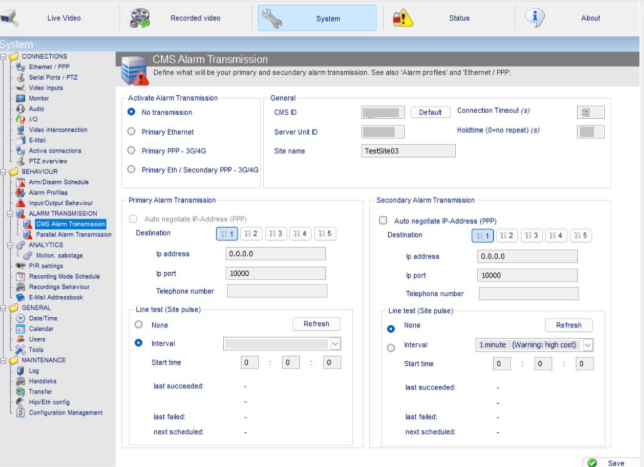The width and height of the screenshot is (644, 467).
Task: Click the Recordings Behaviour icon
Action: coord(21,287)
